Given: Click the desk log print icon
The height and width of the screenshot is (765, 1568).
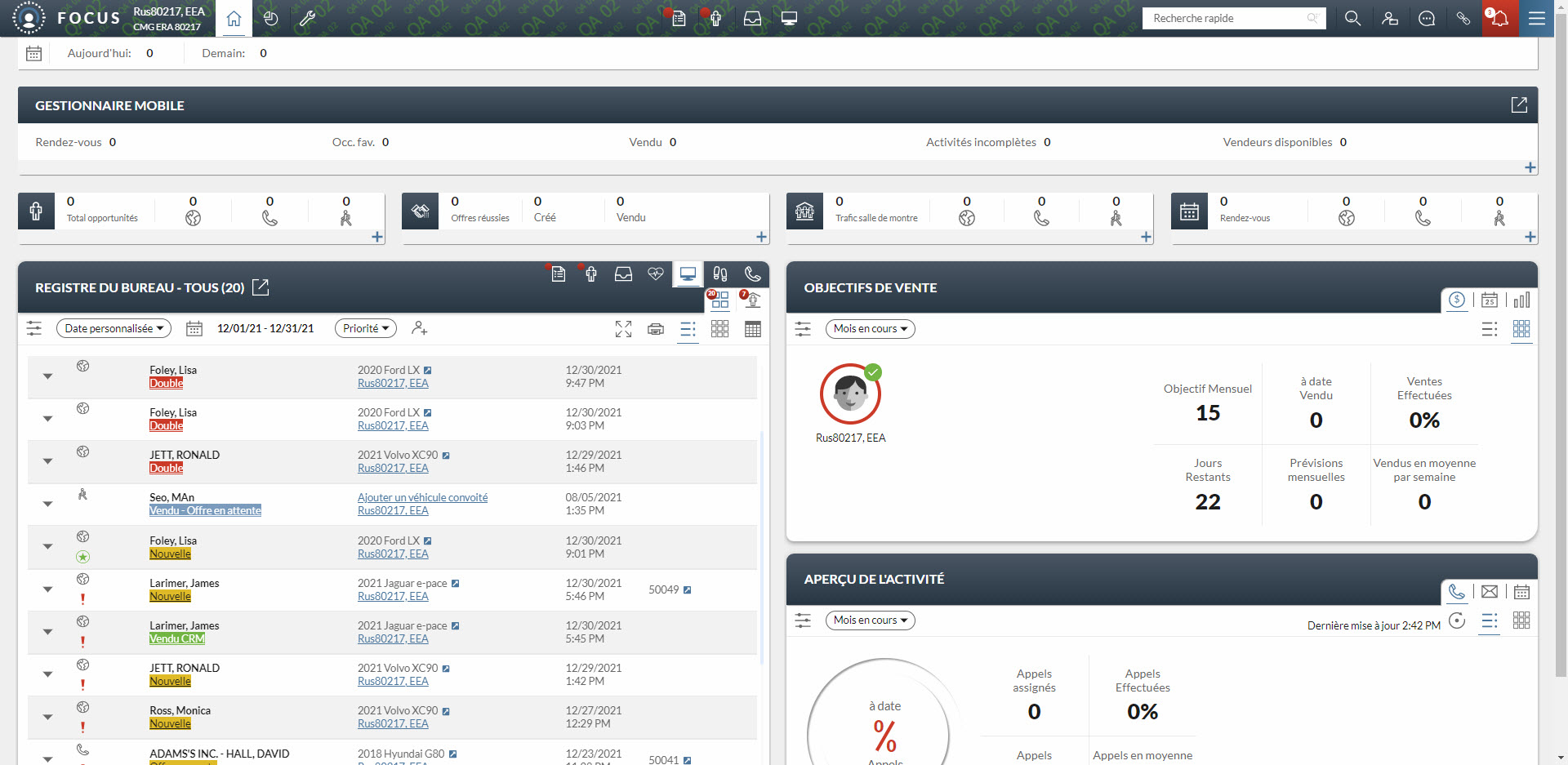Looking at the screenshot, I should [656, 329].
